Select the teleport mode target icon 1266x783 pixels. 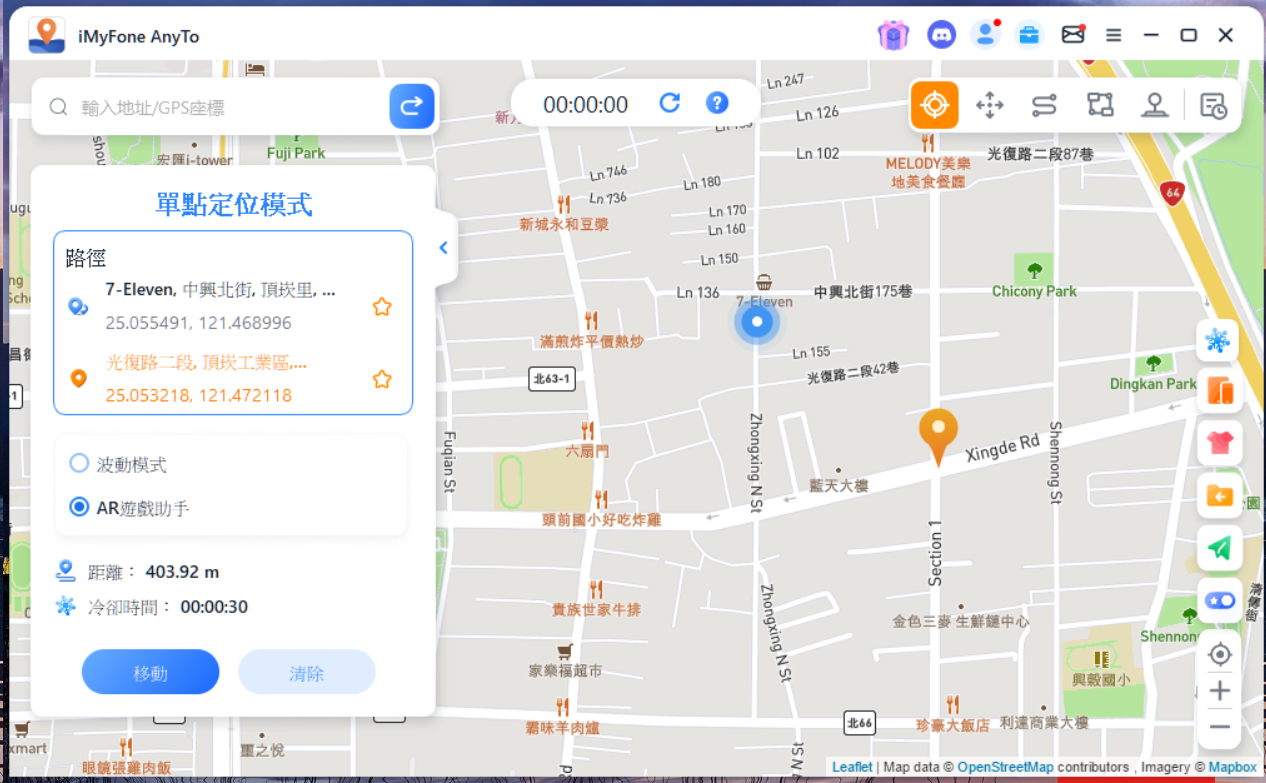pyautogui.click(x=934, y=105)
